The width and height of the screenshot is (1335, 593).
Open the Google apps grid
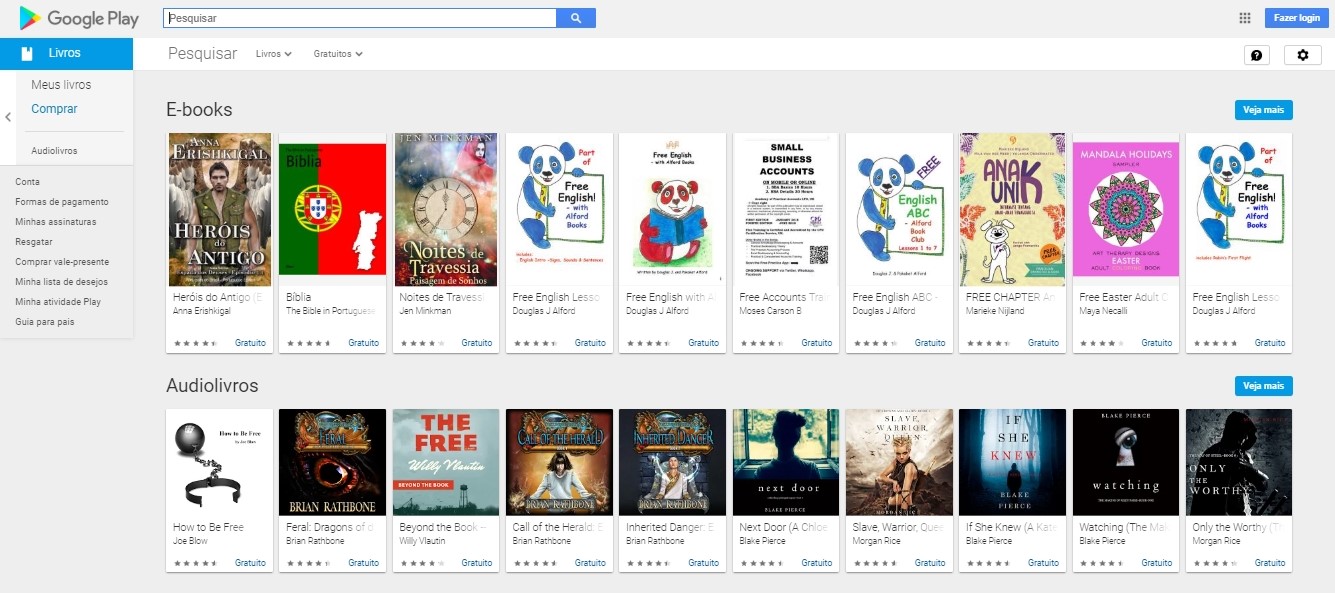[1245, 18]
